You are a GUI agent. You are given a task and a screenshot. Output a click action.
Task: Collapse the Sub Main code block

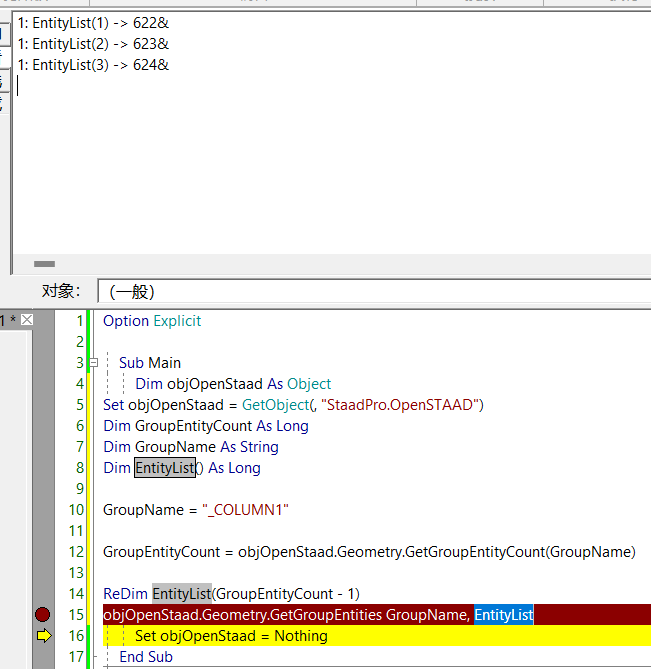[93, 363]
